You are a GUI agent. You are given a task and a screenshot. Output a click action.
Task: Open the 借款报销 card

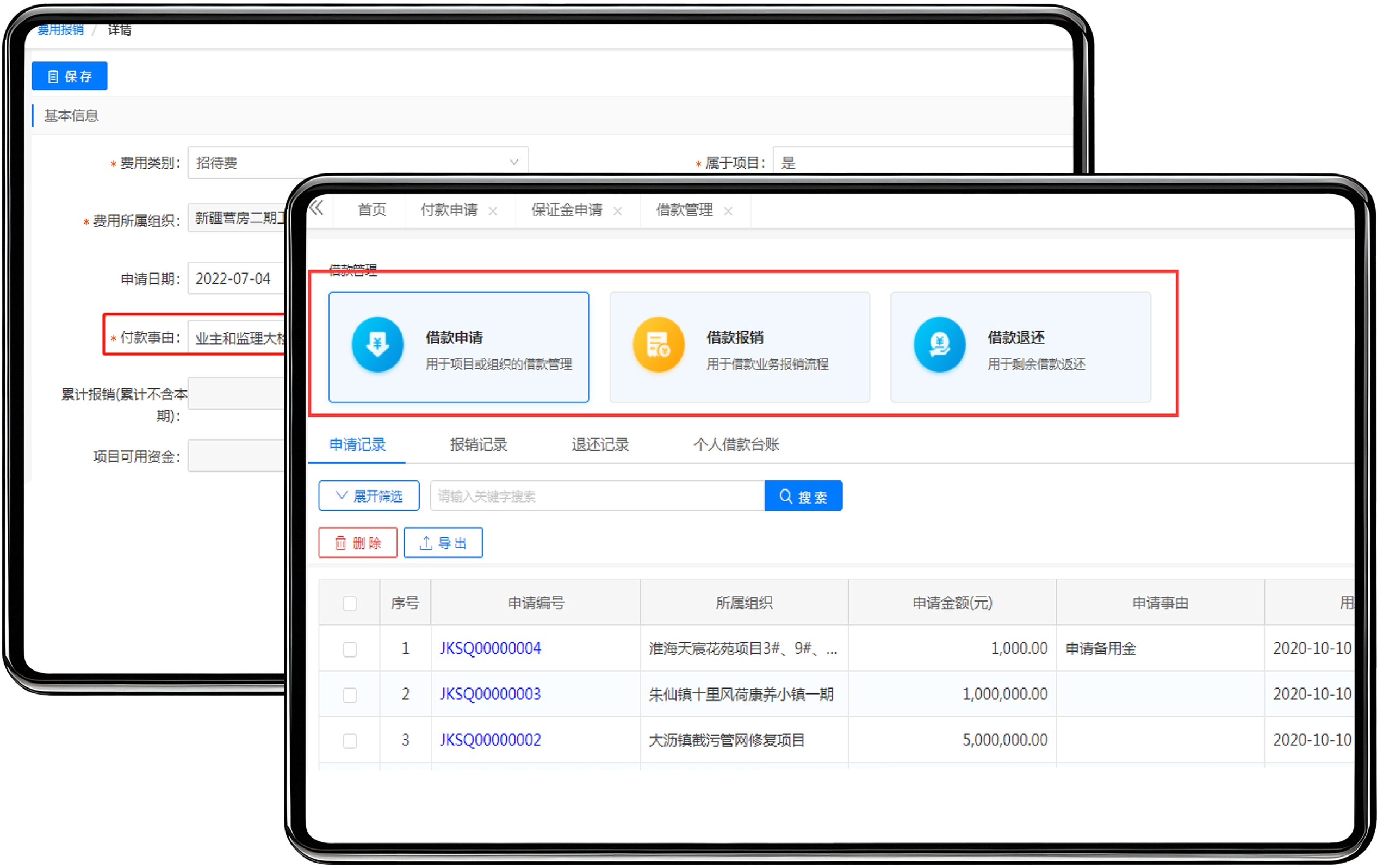[740, 347]
